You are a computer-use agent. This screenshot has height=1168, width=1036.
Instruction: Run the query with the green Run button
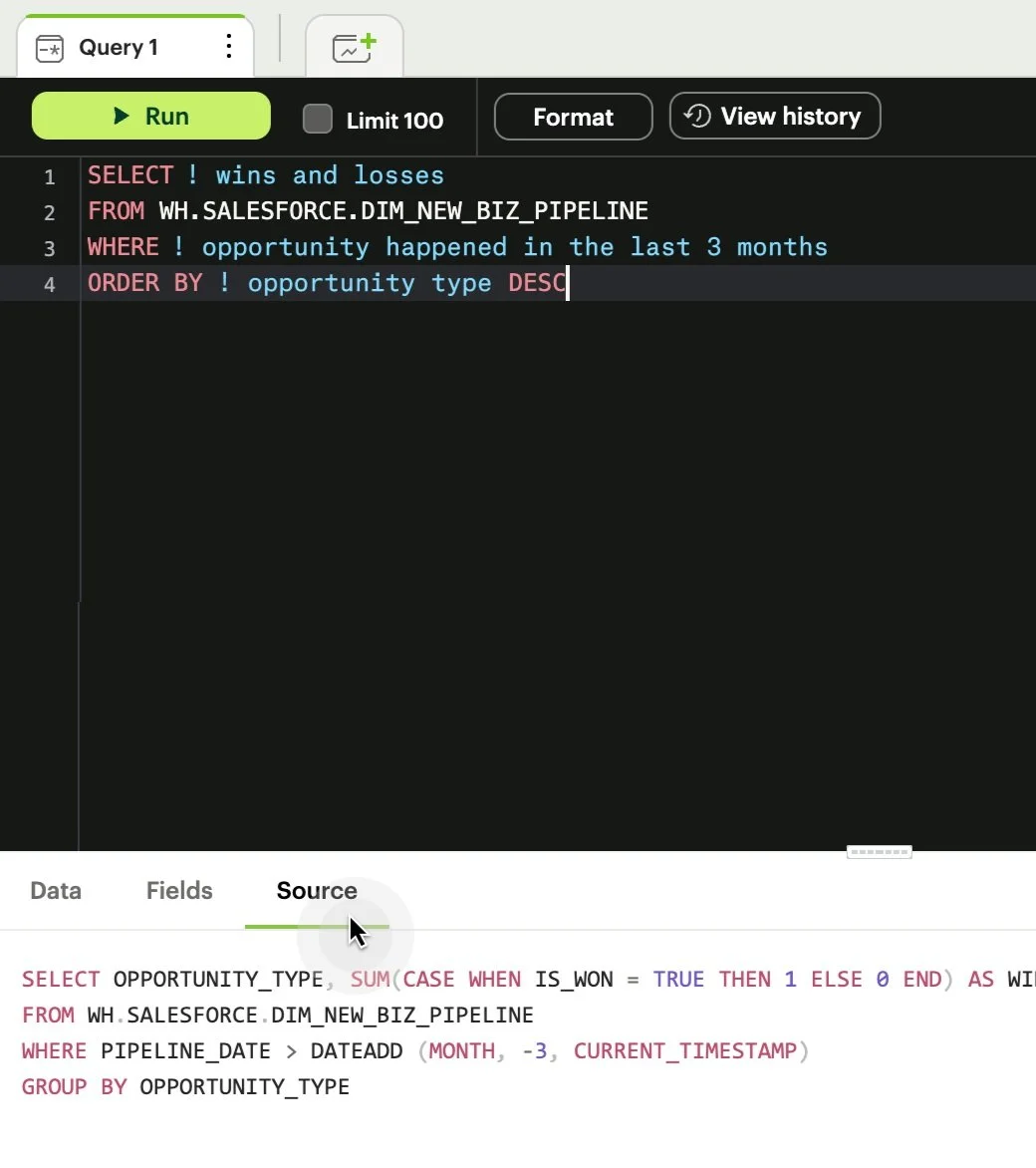151,116
